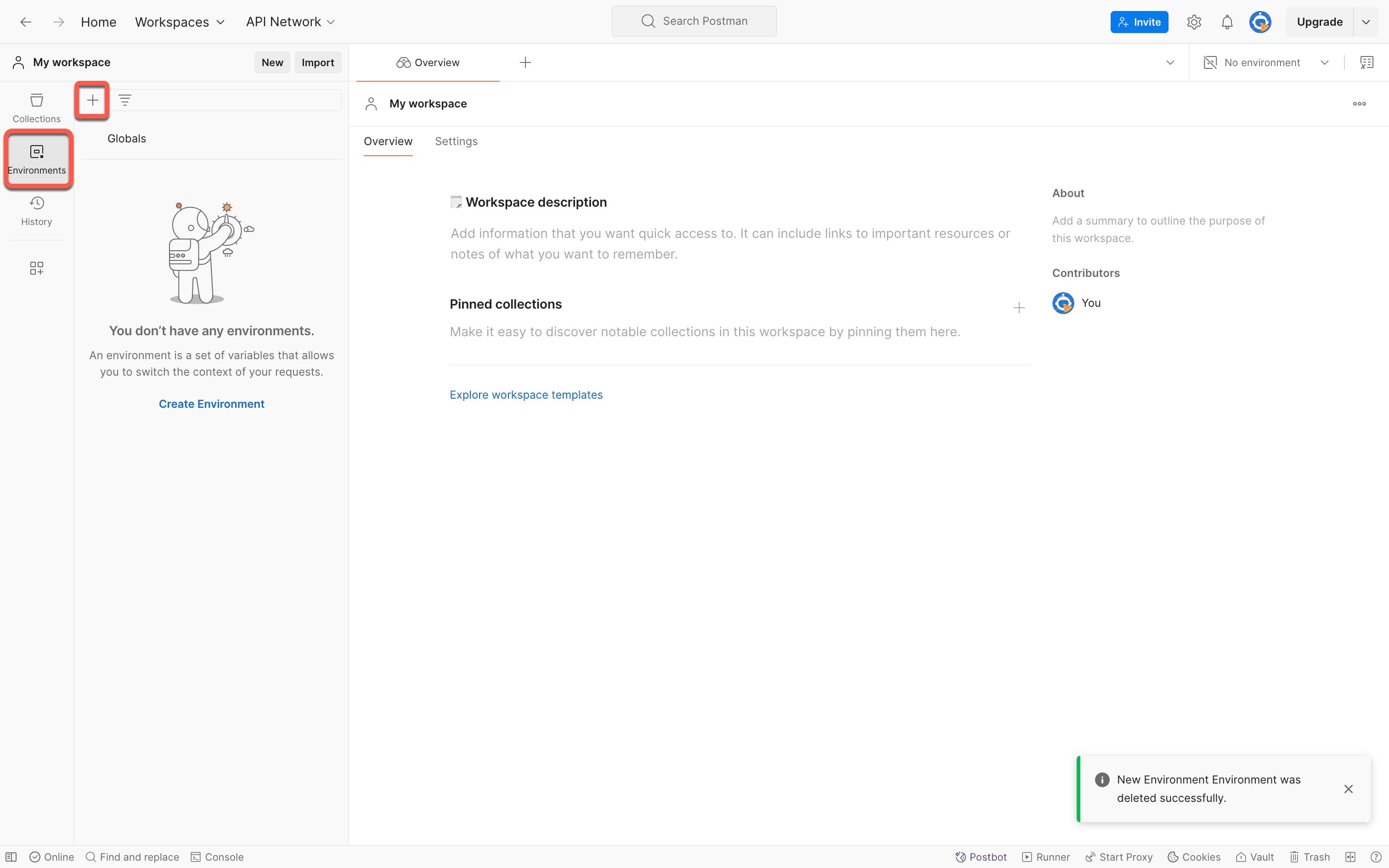
Task: Open the settings gear icon
Action: (x=1194, y=22)
